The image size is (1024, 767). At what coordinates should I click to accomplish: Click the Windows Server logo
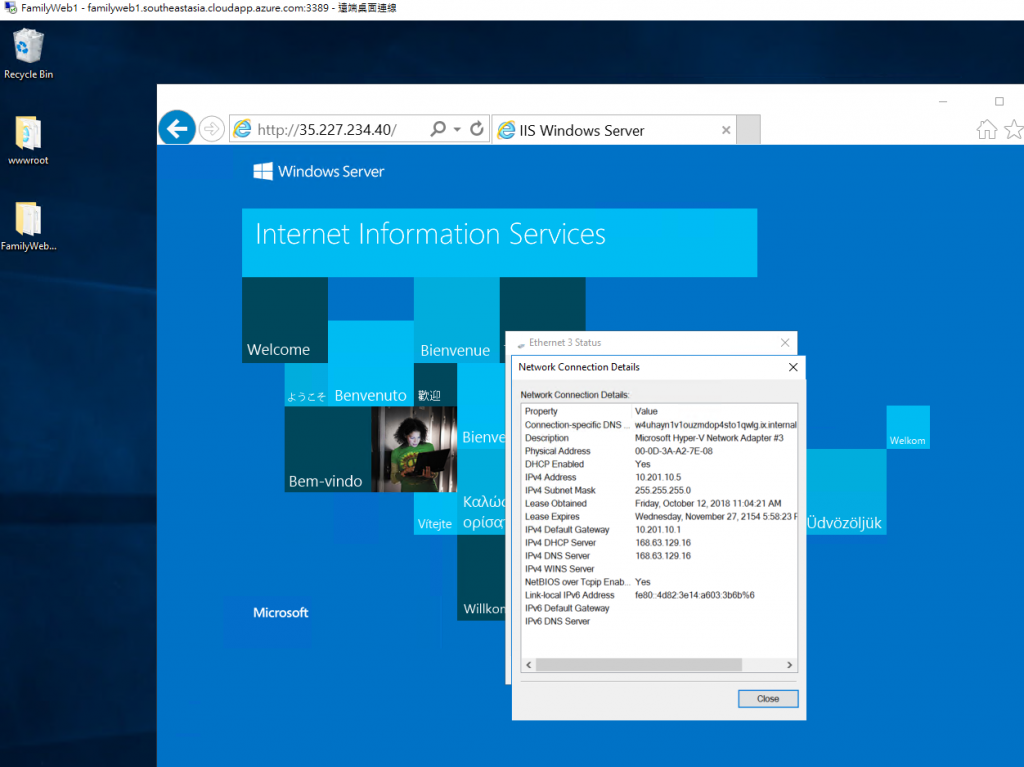click(319, 171)
